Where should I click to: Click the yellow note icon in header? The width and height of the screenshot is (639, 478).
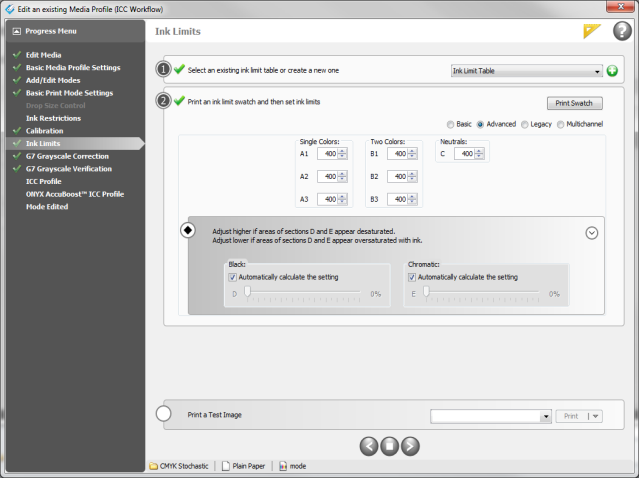click(x=592, y=31)
